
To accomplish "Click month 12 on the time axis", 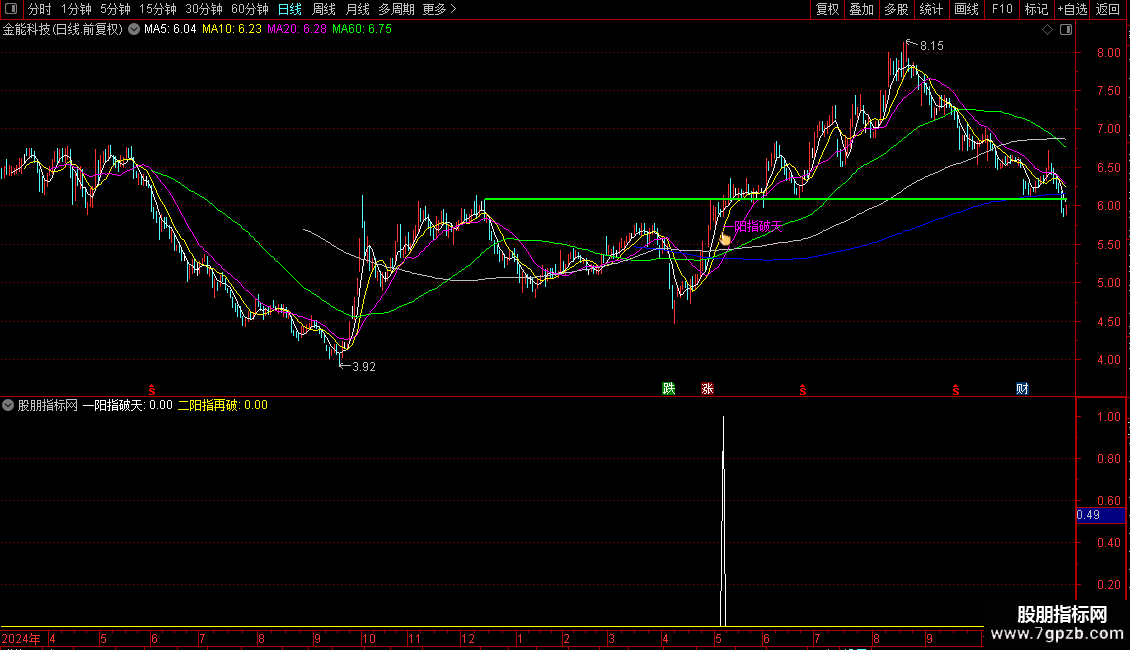I will tap(468, 639).
